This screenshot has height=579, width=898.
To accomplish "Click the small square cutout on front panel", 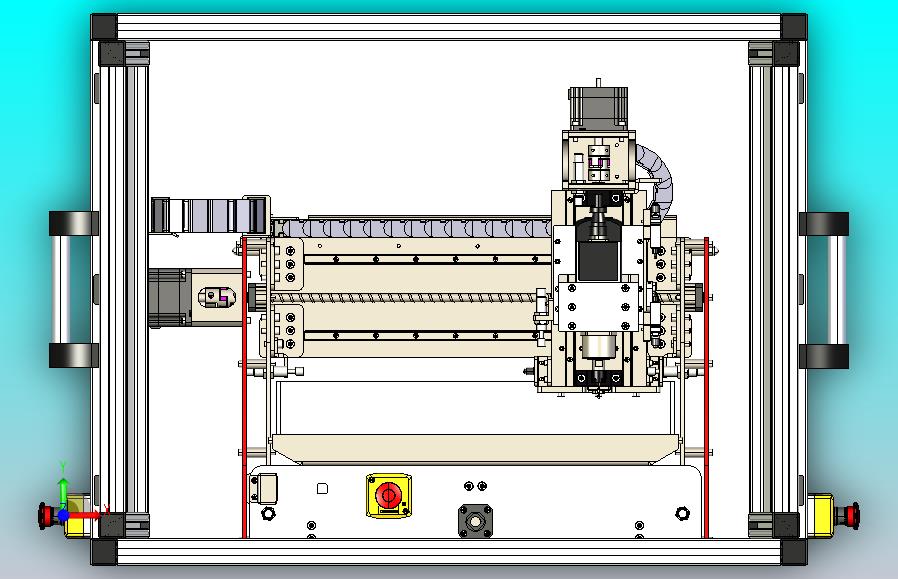I will point(322,489).
